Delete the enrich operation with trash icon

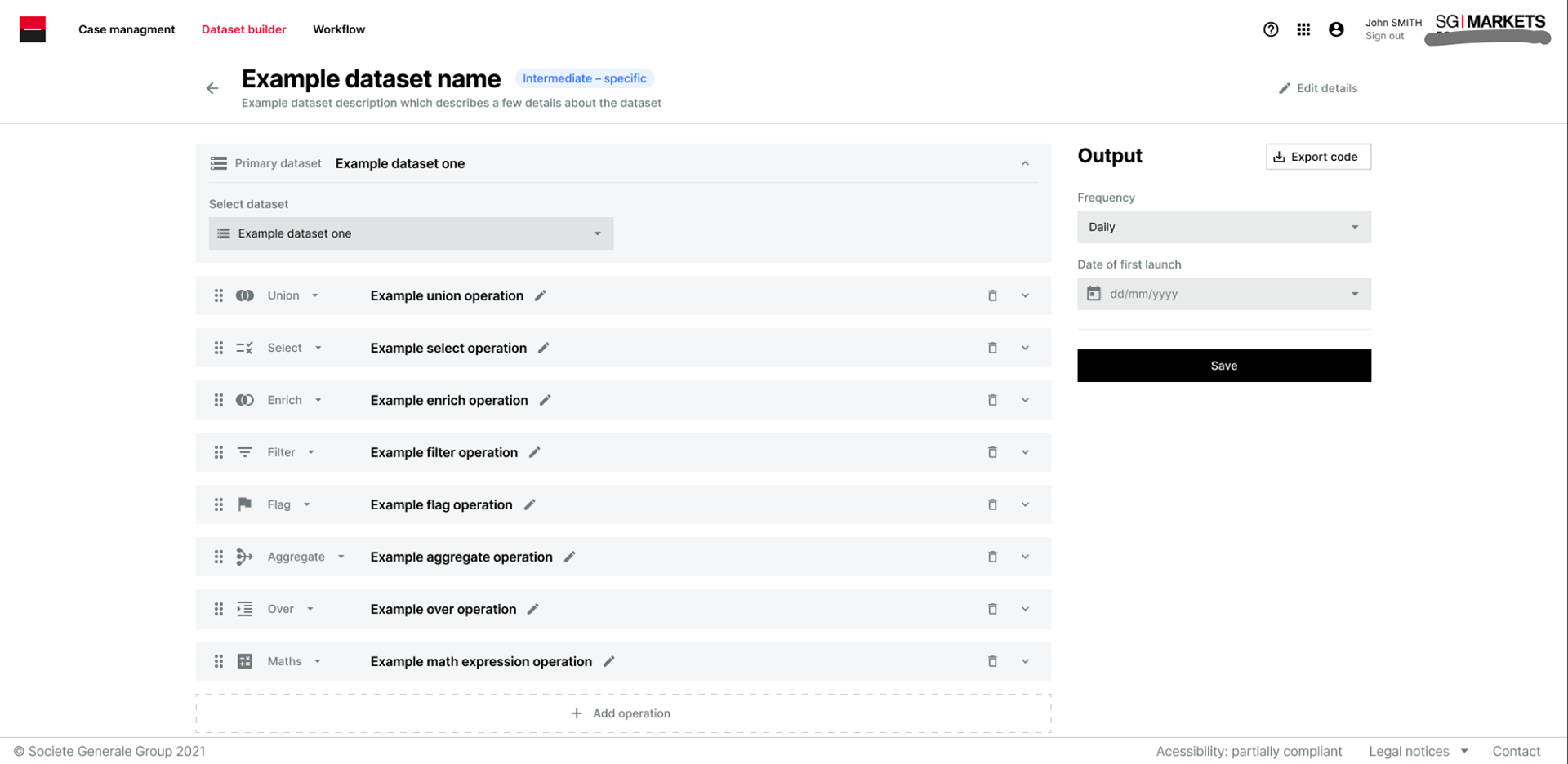click(992, 400)
